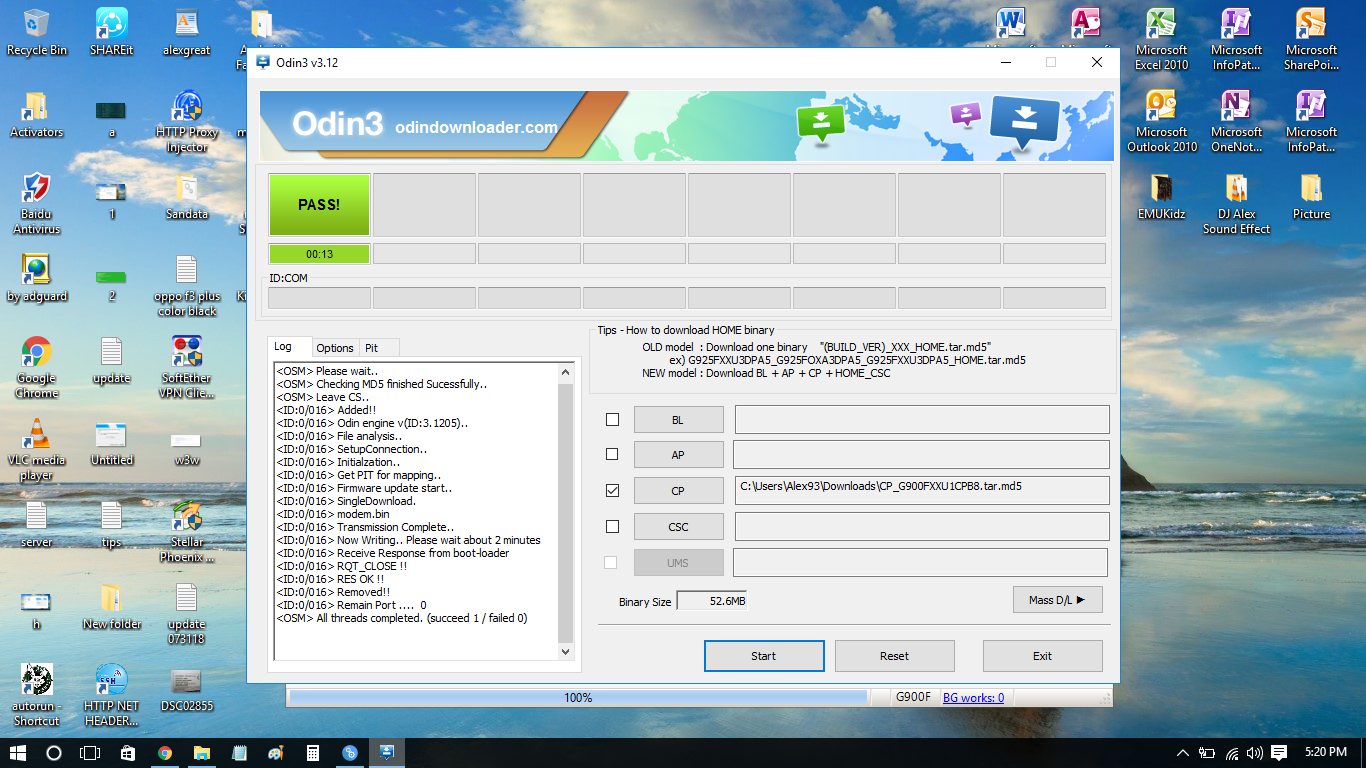Uncheck the CP file checkbox

click(x=612, y=490)
